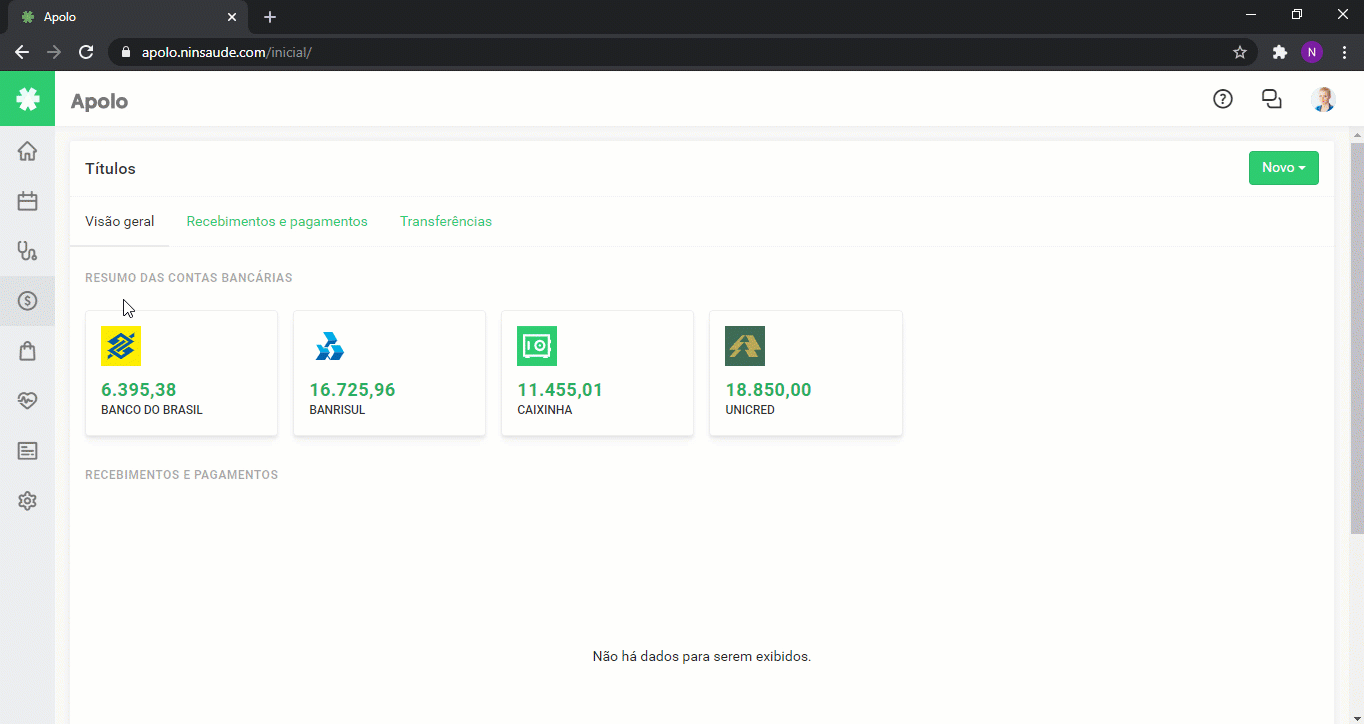Open a new browser tab
The width and height of the screenshot is (1364, 724).
point(270,17)
